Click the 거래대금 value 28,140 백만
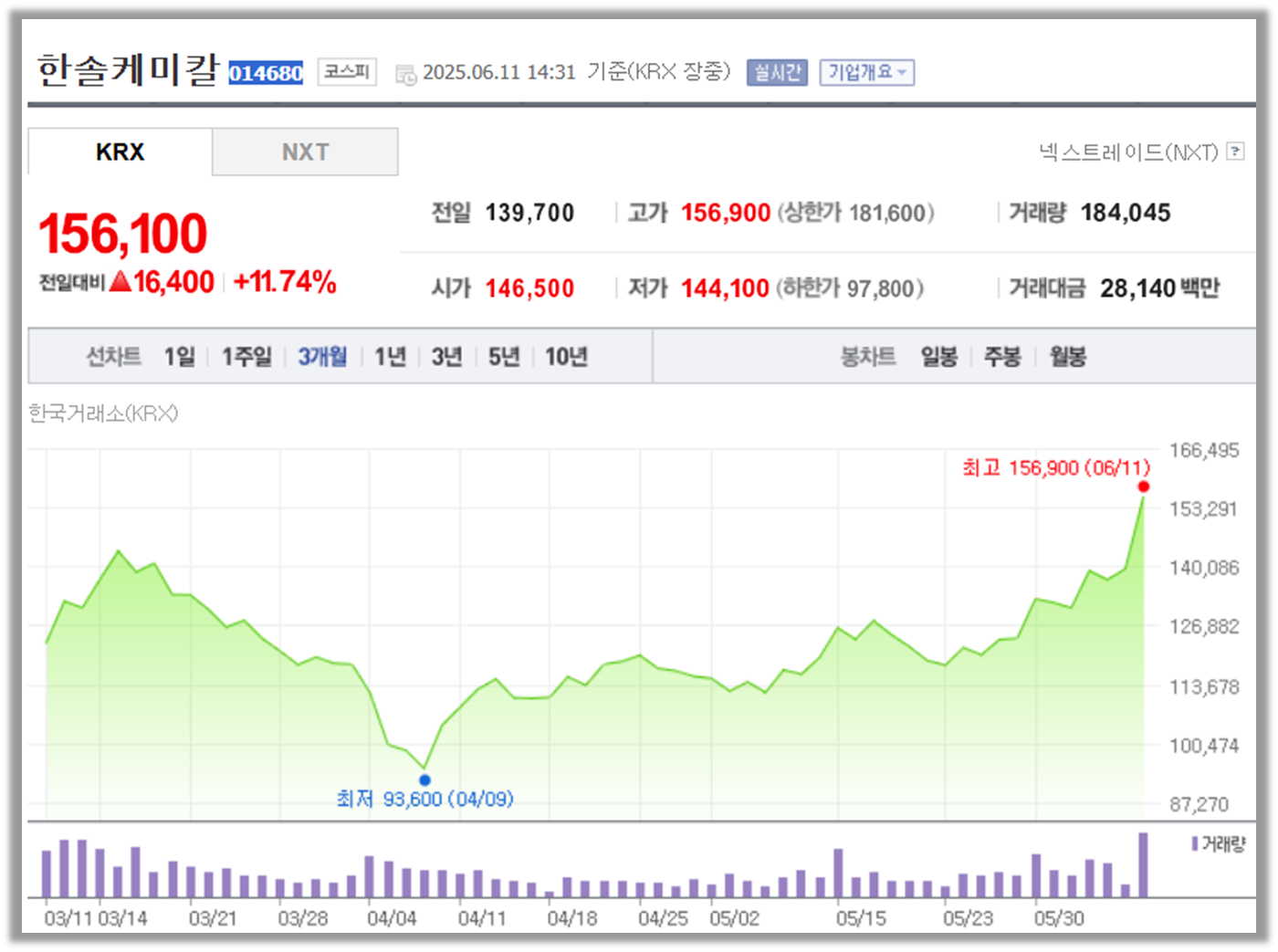The width and height of the screenshot is (1278, 952). point(1159,288)
